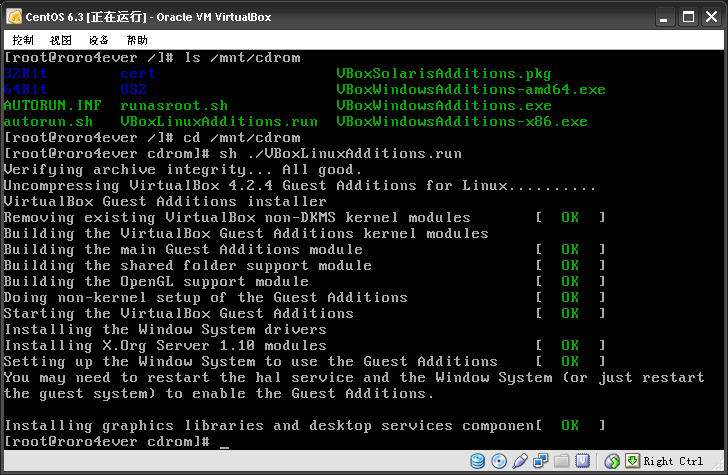
Task: Click the mouse integration status icon
Action: pyautogui.click(x=612, y=461)
